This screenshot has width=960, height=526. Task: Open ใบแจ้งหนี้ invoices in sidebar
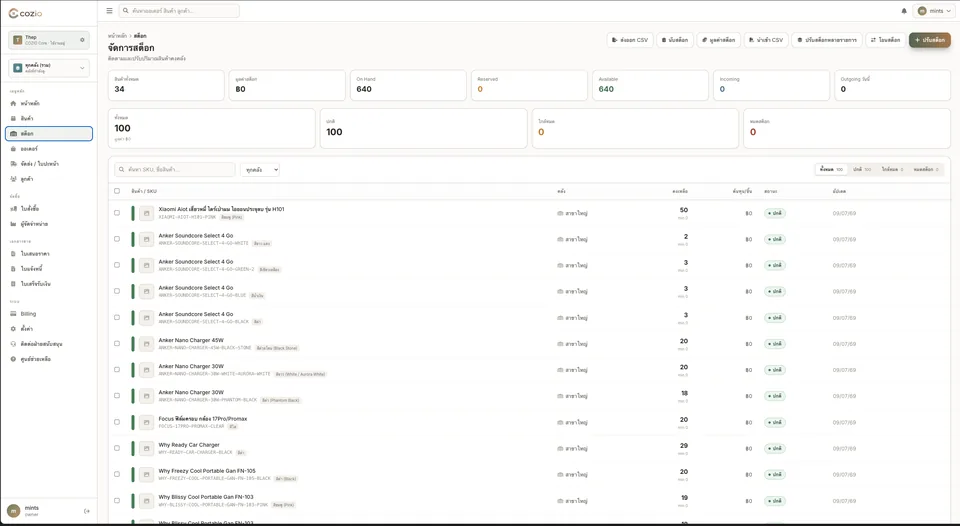tap(49, 269)
